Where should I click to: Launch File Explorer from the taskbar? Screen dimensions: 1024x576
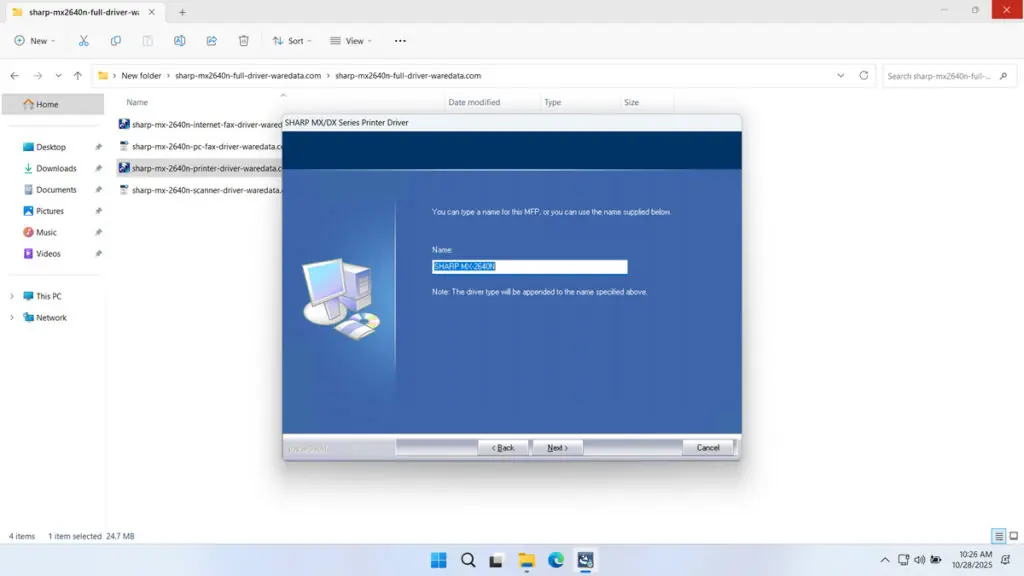pyautogui.click(x=525, y=561)
